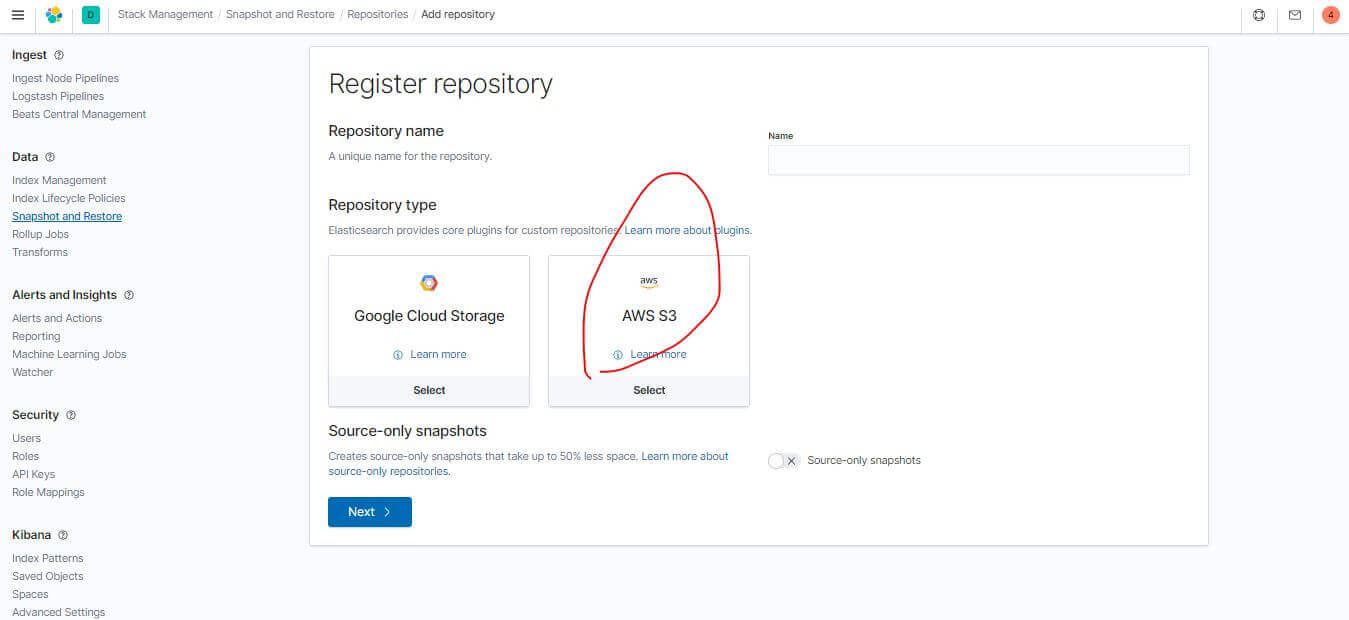Open the newsfeed envelope icon
This screenshot has height=620, width=1349.
click(x=1295, y=15)
